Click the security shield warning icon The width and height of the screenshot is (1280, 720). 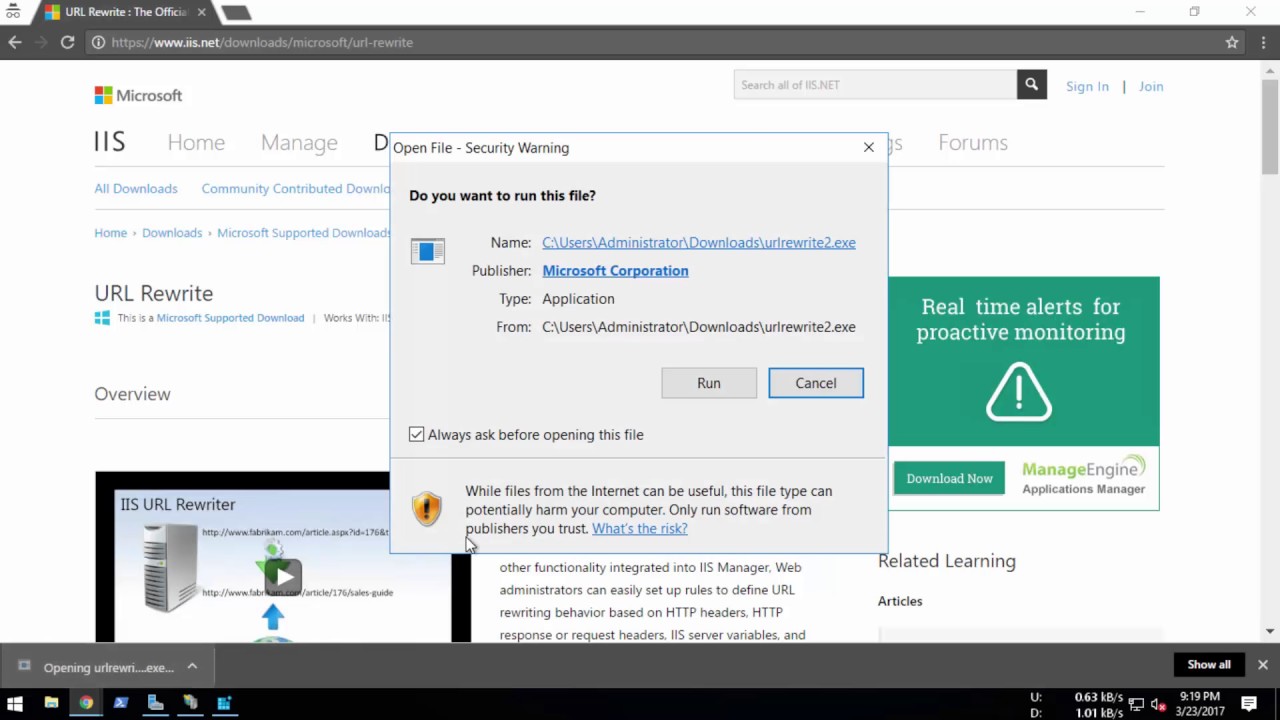point(427,508)
